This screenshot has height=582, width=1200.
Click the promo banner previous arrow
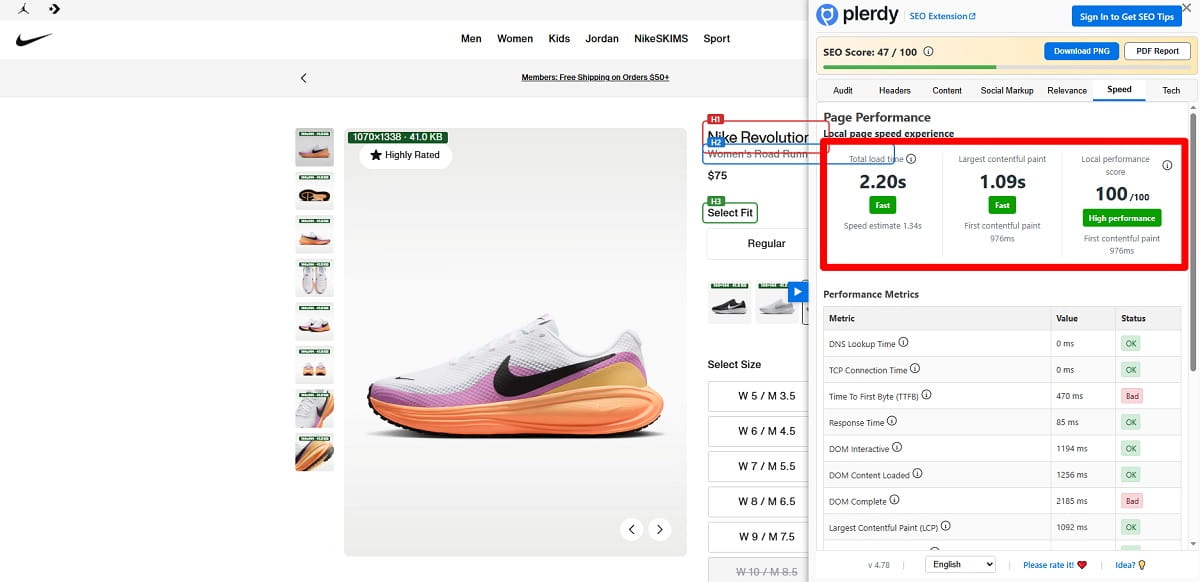pos(304,77)
